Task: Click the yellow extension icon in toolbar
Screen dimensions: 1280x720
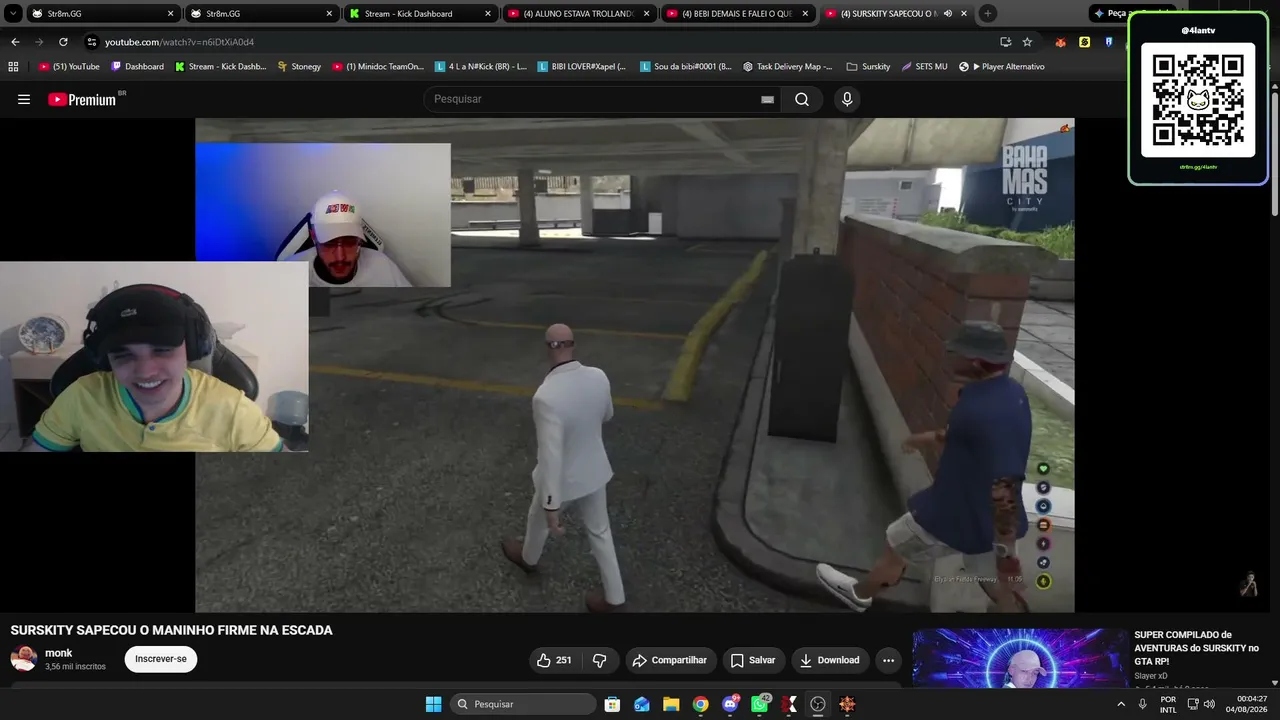Action: pyautogui.click(x=1085, y=42)
